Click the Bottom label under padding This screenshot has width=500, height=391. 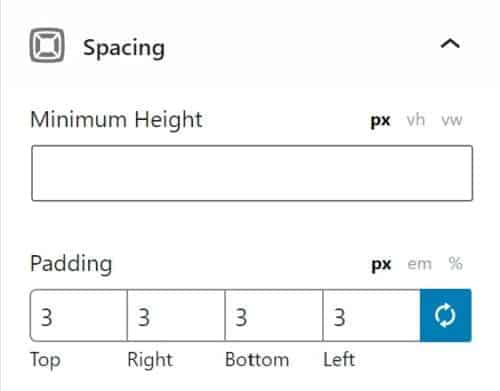point(257,360)
